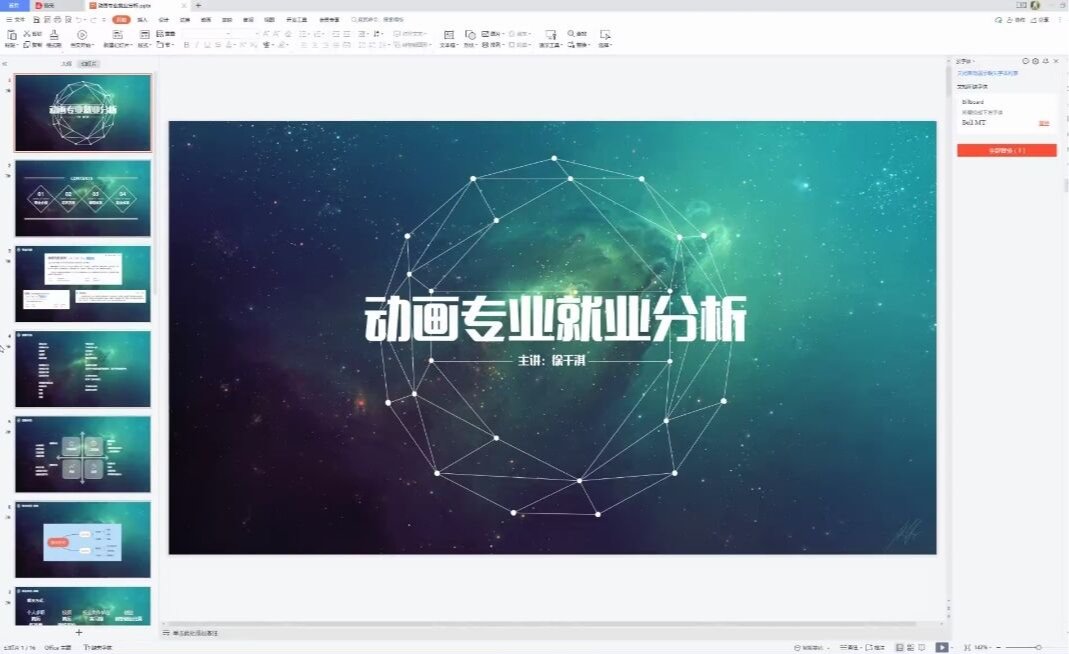This screenshot has width=1069, height=654.
Task: Switch to normal view in status bar
Action: click(898, 647)
